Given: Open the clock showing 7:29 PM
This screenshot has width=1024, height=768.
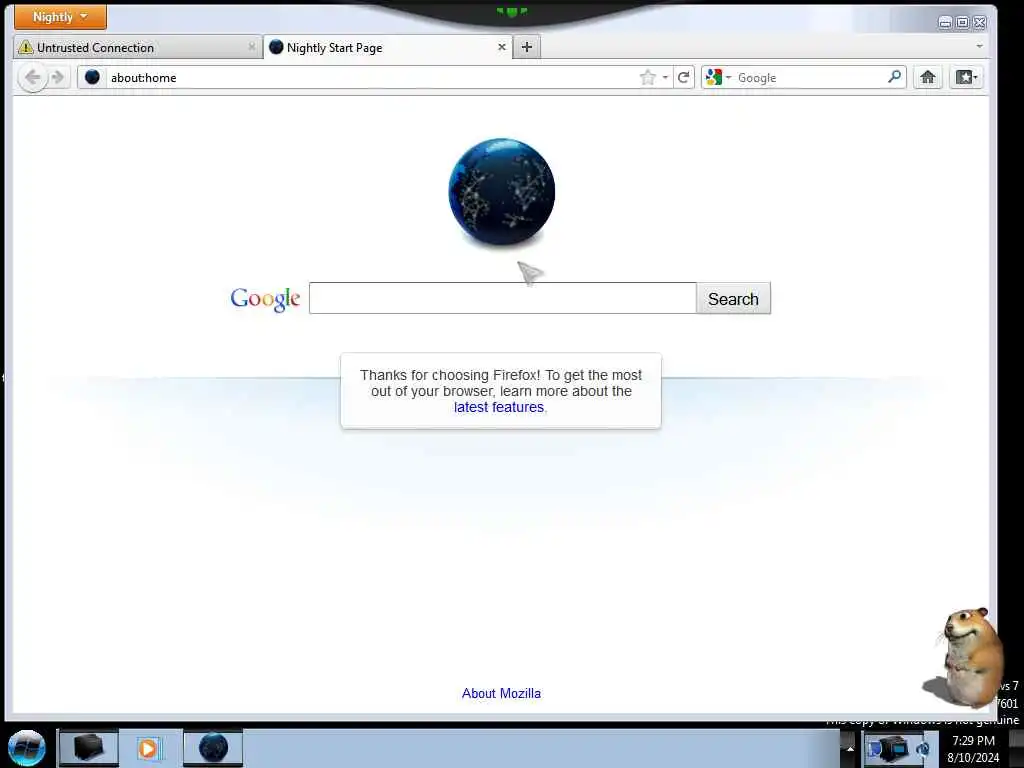Looking at the screenshot, I should click(973, 749).
